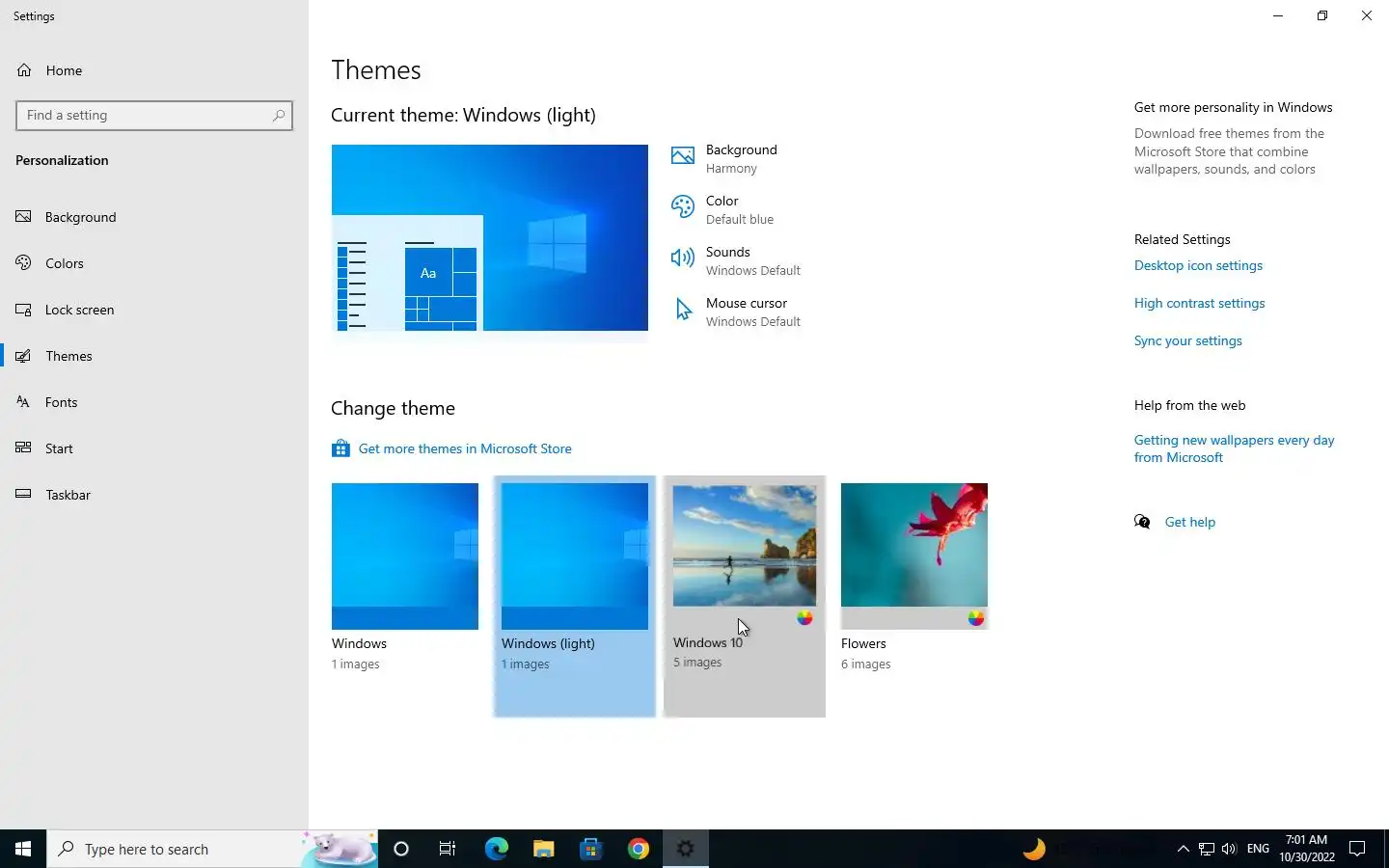Open Sync your settings link
This screenshot has height=868, width=1389.
pos(1187,340)
